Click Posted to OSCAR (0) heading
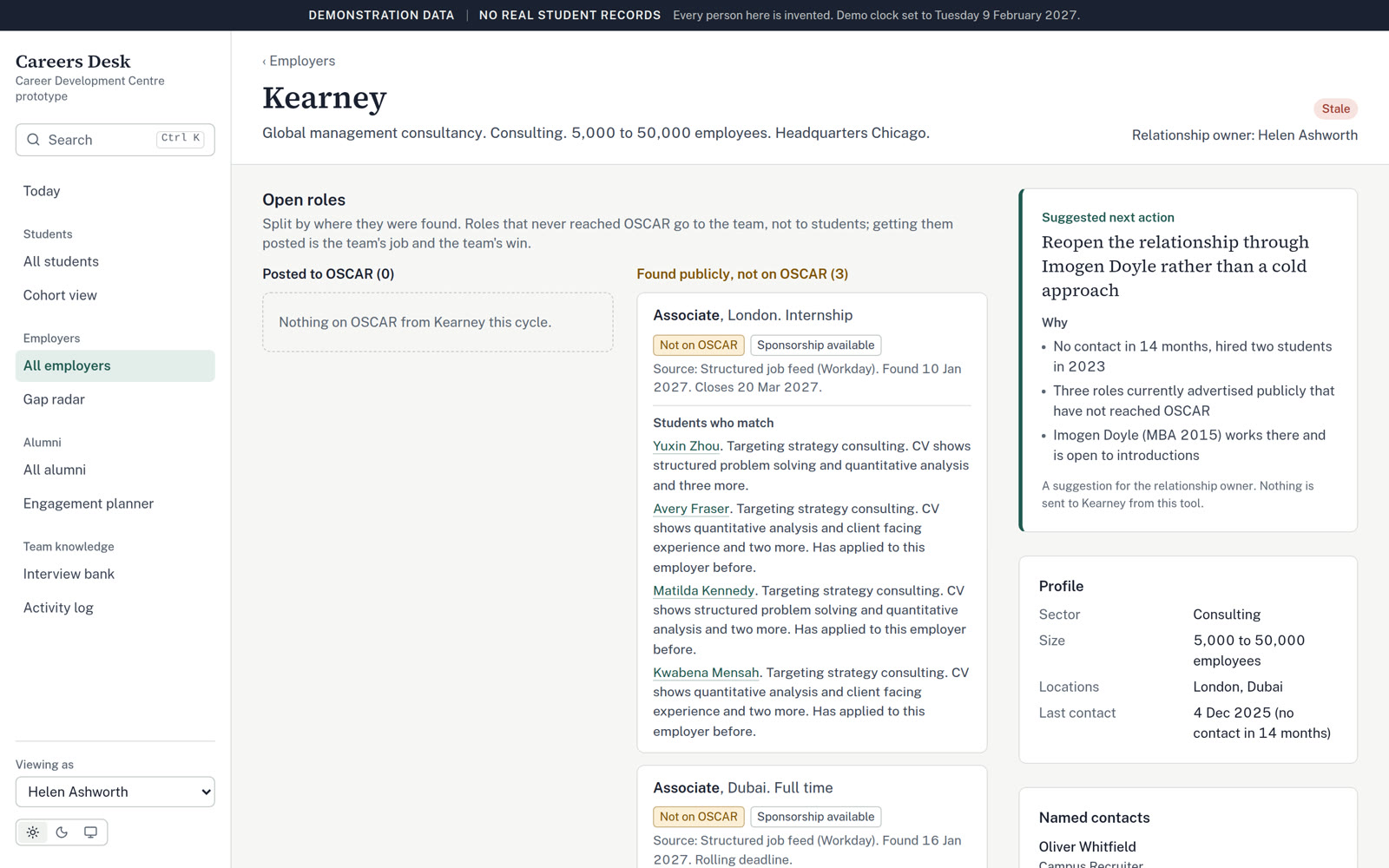Viewport: 1389px width, 868px height. pyautogui.click(x=328, y=273)
